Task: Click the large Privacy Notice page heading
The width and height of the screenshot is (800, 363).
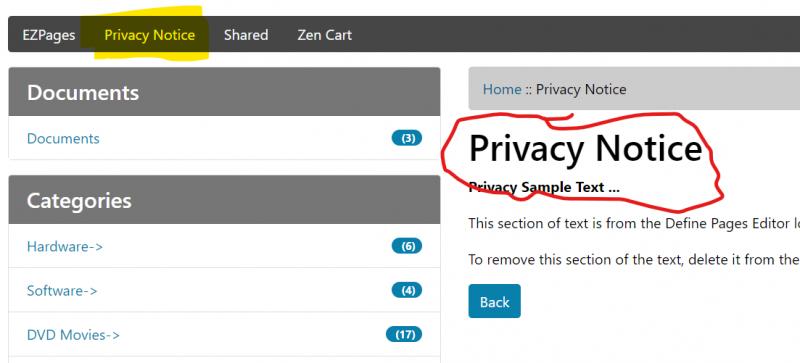Action: 585,149
